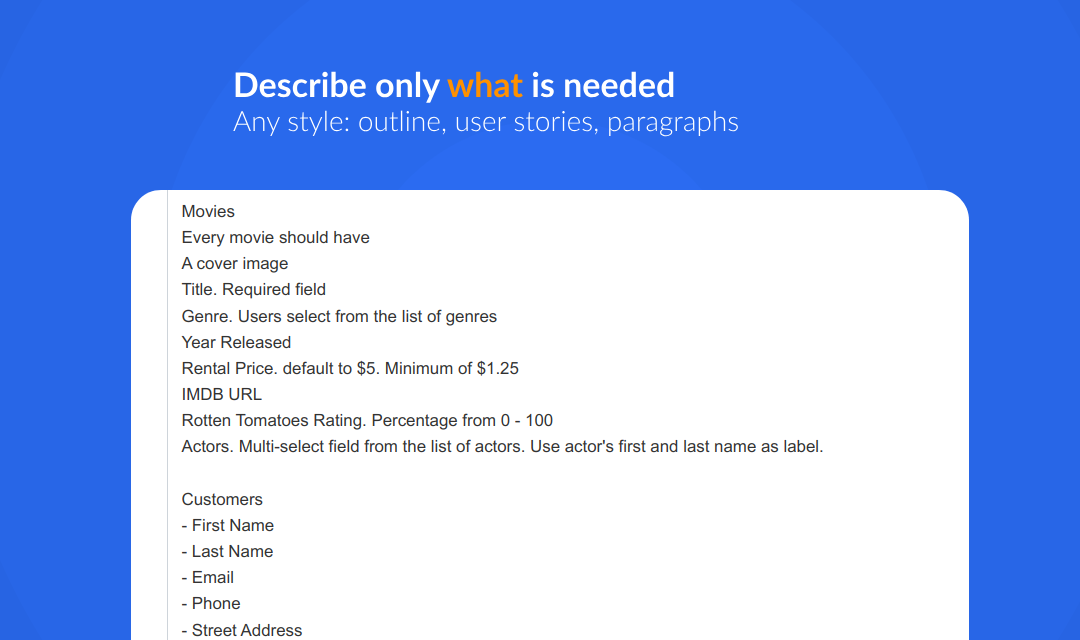Click the '- Email' line

pos(208,578)
